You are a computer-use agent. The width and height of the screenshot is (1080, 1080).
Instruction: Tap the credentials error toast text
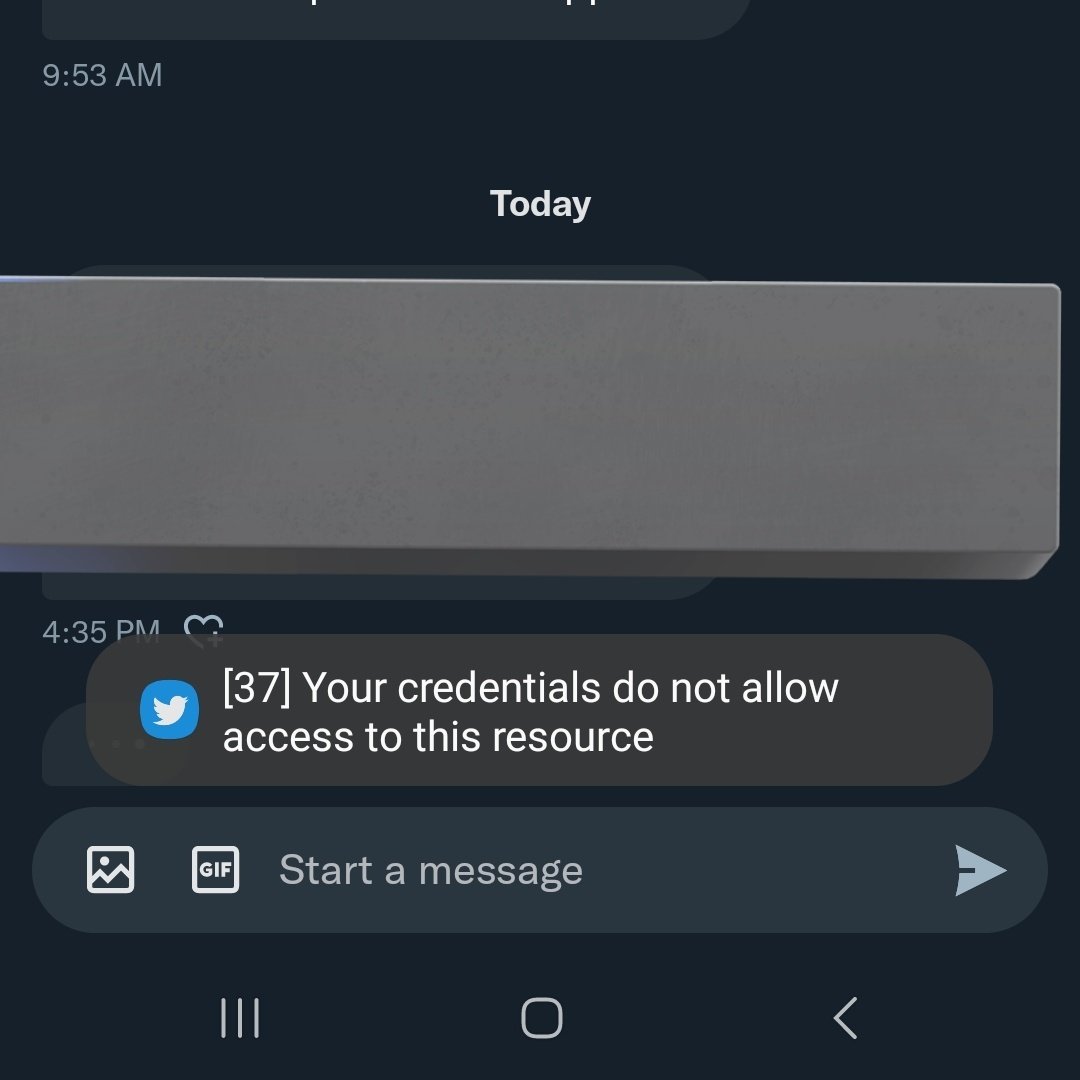click(x=530, y=712)
